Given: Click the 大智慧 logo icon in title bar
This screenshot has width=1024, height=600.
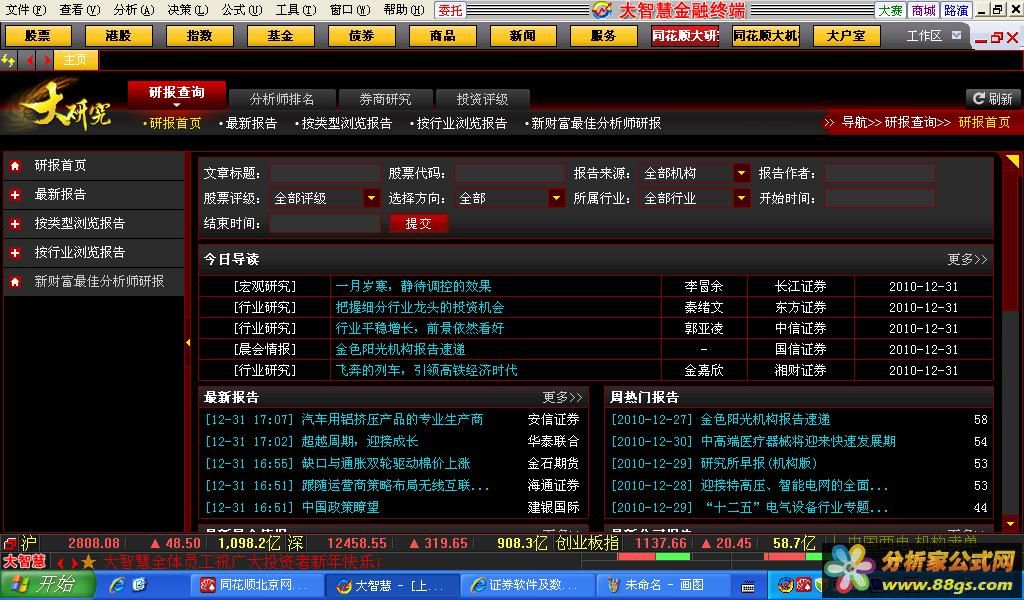Looking at the screenshot, I should [601, 10].
